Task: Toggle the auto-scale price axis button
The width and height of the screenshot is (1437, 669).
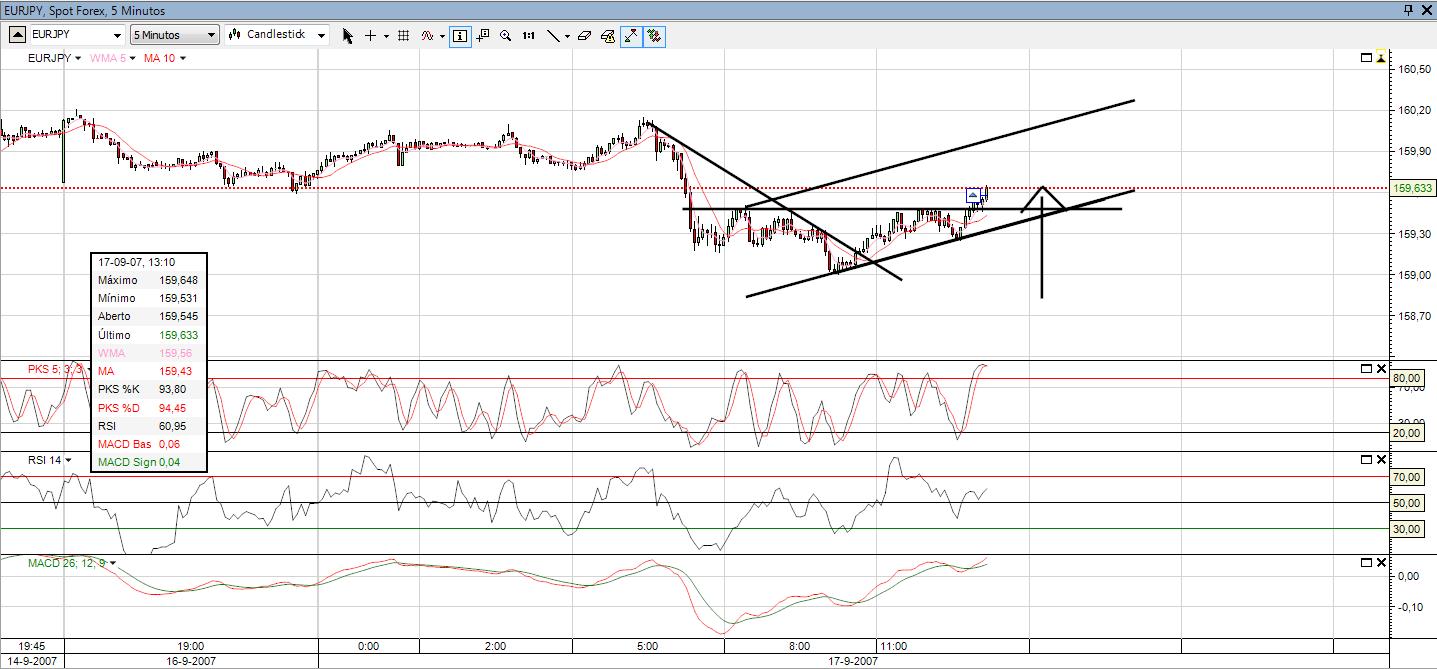Action: [x=632, y=35]
